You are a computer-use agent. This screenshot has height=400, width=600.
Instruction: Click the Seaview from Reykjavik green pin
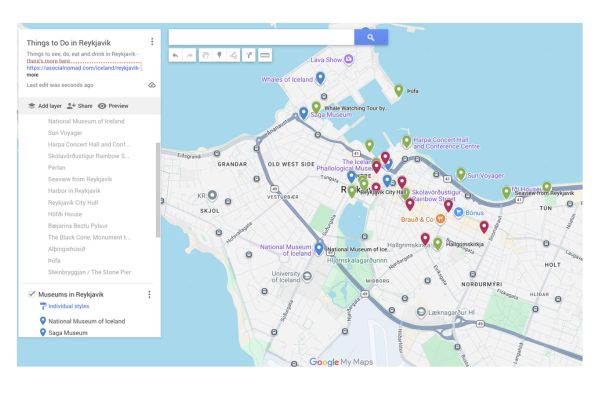[547, 187]
